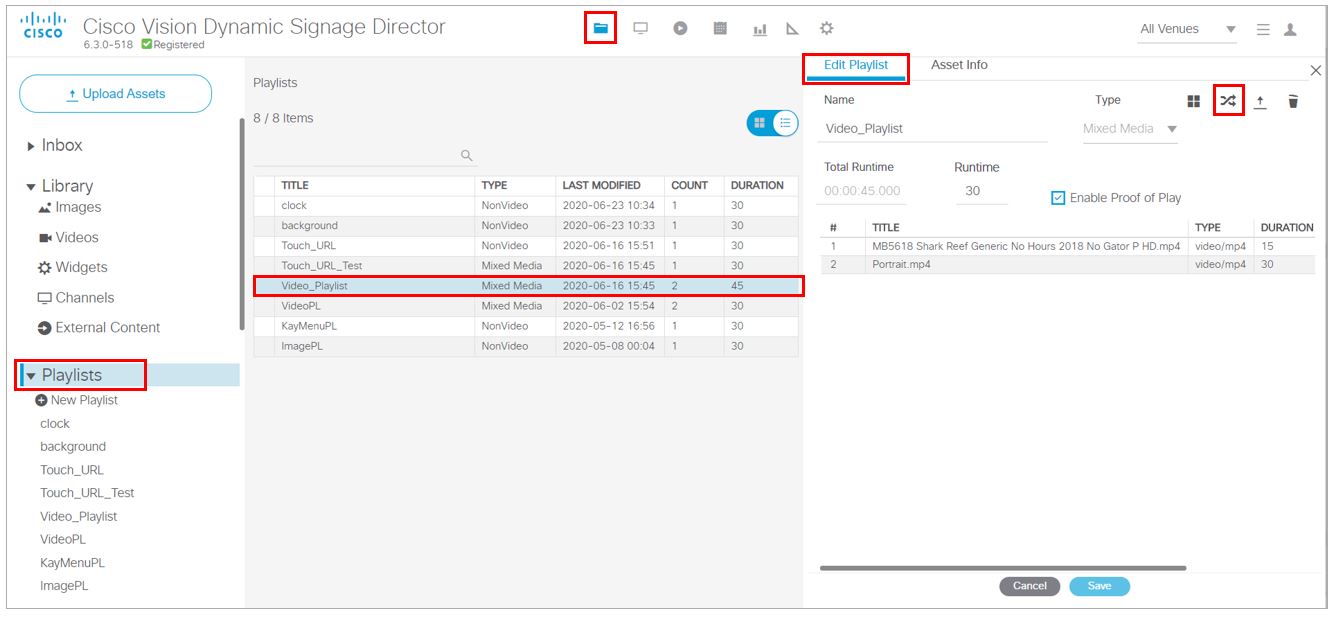Open clock playlist in sidebar

[x=55, y=424]
